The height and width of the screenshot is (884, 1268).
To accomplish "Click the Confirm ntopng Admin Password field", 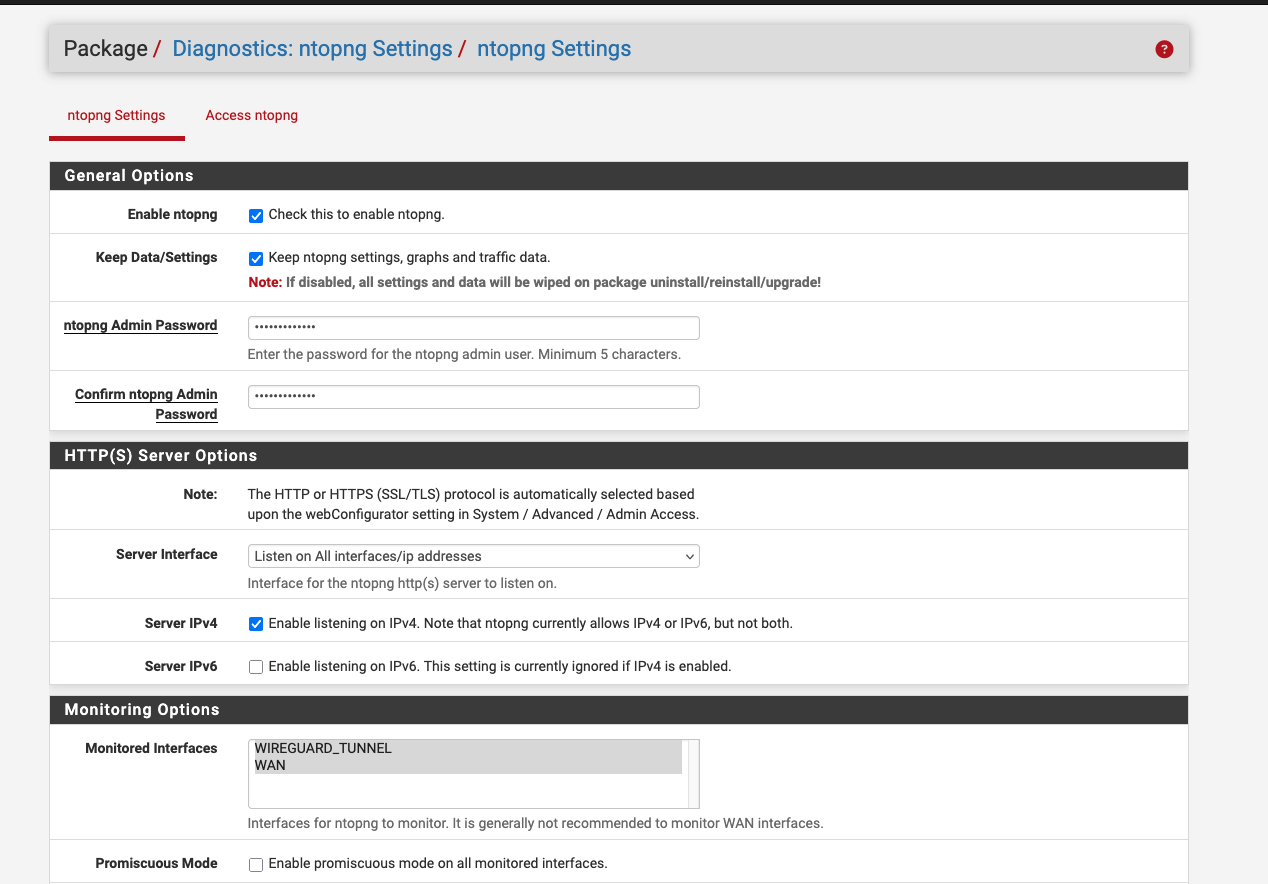I will click(473, 397).
